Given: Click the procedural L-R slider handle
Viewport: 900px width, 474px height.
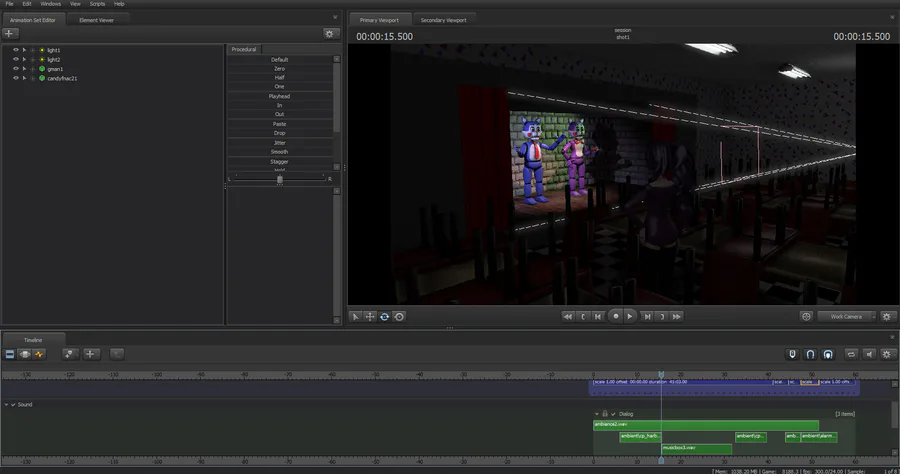Looking at the screenshot, I should click(x=280, y=180).
